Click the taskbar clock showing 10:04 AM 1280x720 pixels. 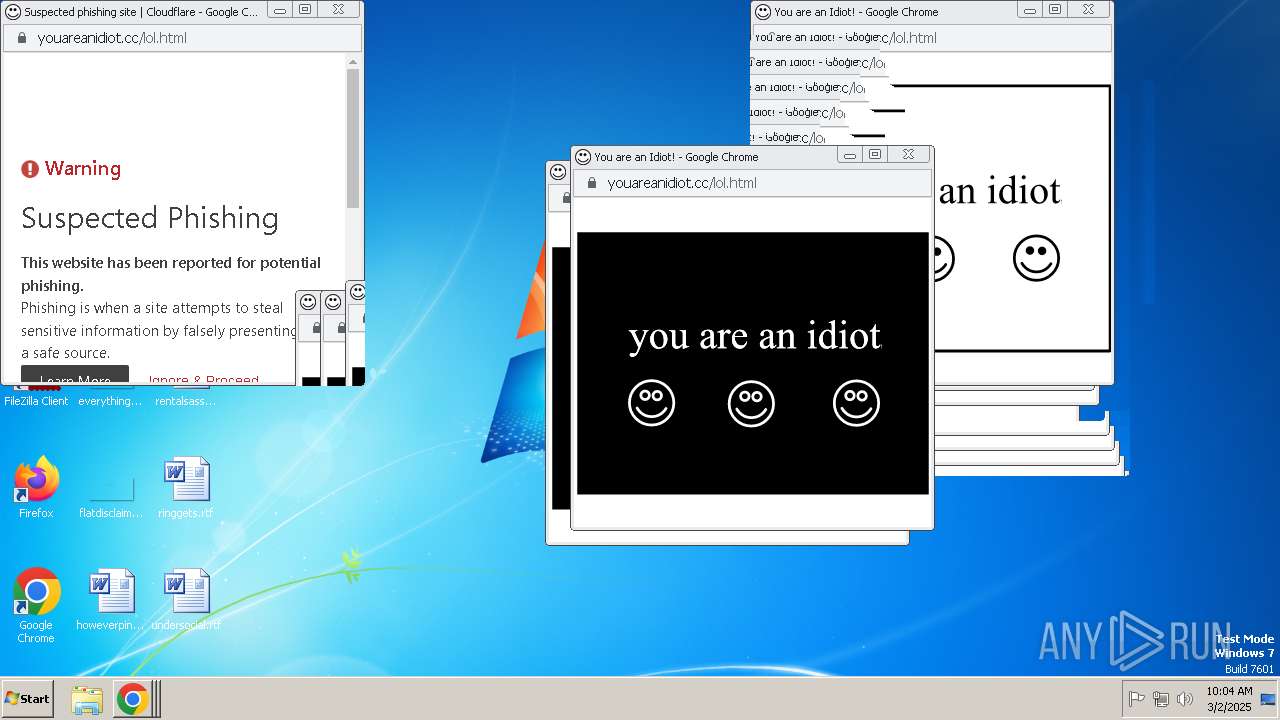tap(1229, 698)
